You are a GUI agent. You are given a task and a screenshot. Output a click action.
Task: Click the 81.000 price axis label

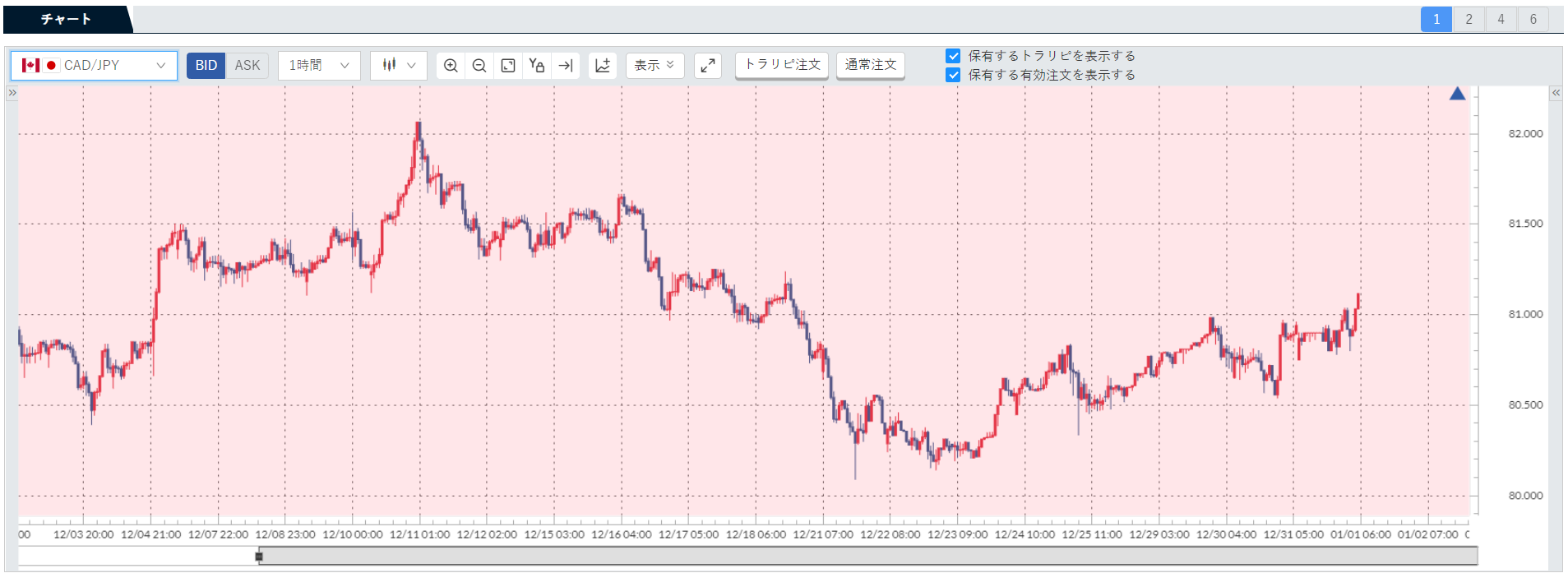pos(1525,314)
